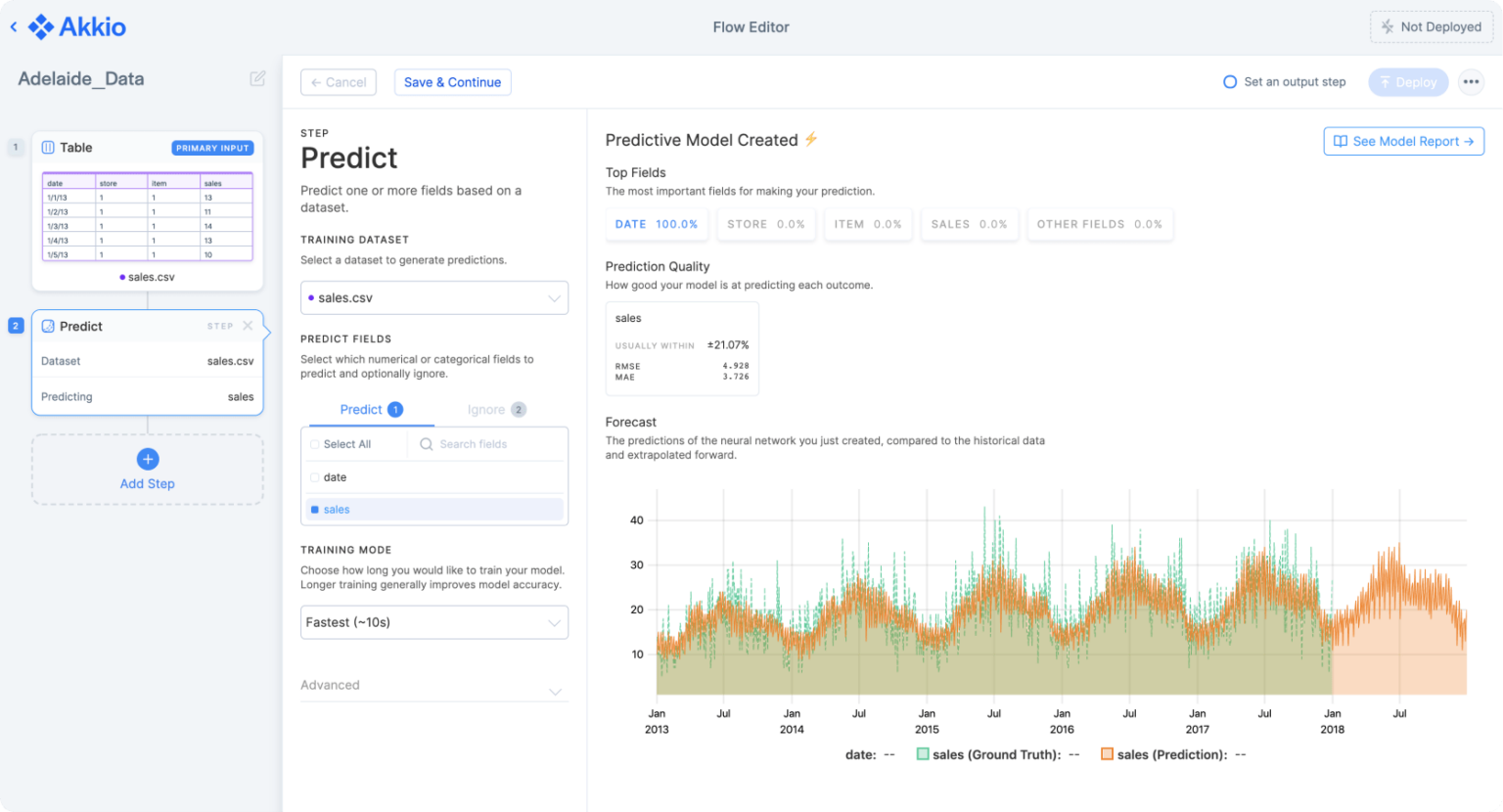This screenshot has height=812, width=1503.
Task: Open the Akkio logo home icon
Action: 43,26
